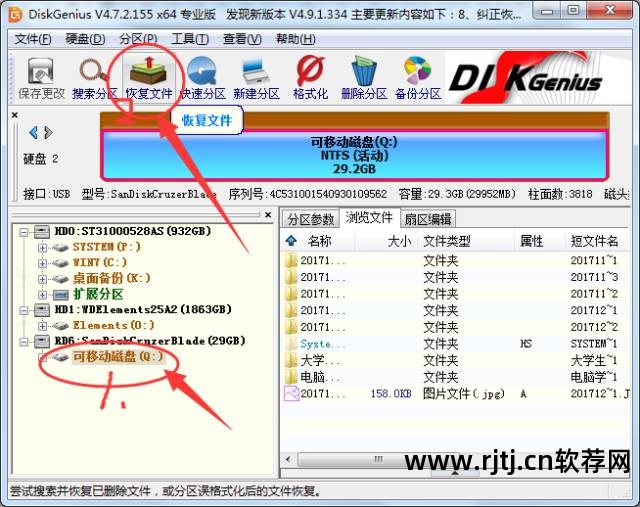Click the 大学... folder icon
The width and height of the screenshot is (640, 507).
click(291, 360)
